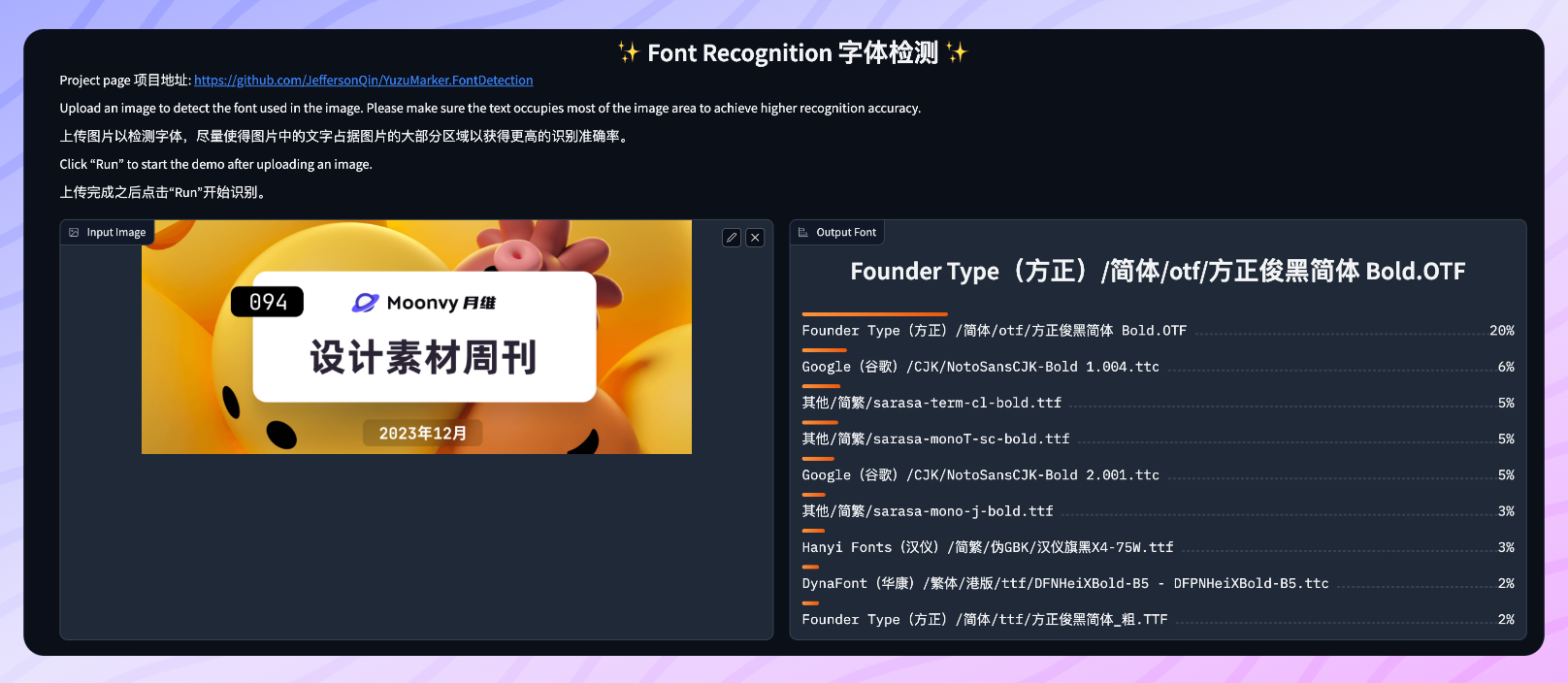The image size is (1568, 683).
Task: Click the 上传图片以检测字体 instruction line
Action: pos(345,137)
